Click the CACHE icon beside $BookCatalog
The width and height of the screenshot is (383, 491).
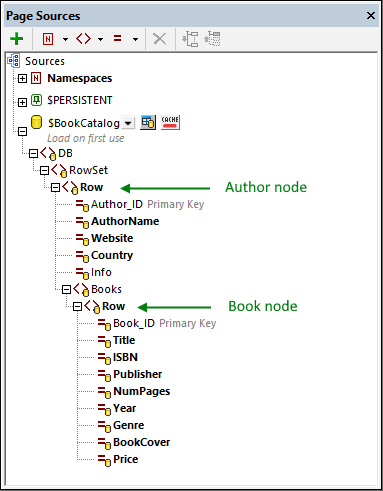click(x=170, y=122)
